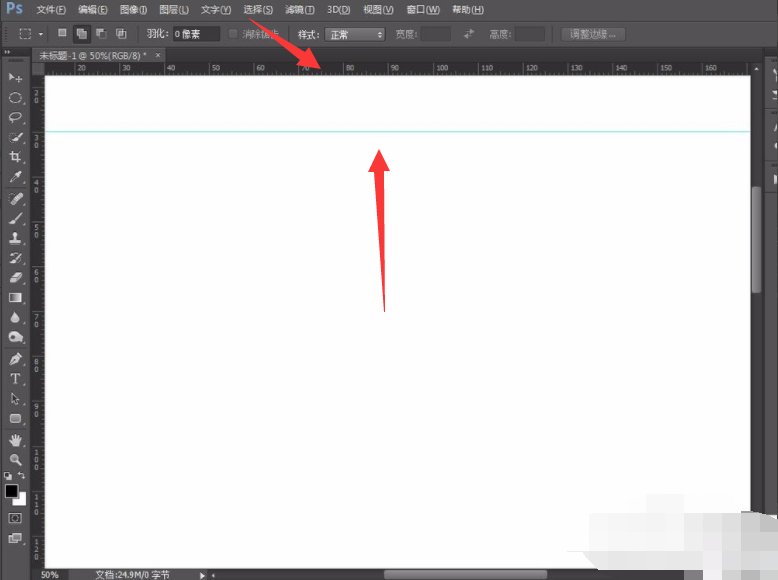Select the Brush tool
The width and height of the screenshot is (778, 580).
click(15, 217)
